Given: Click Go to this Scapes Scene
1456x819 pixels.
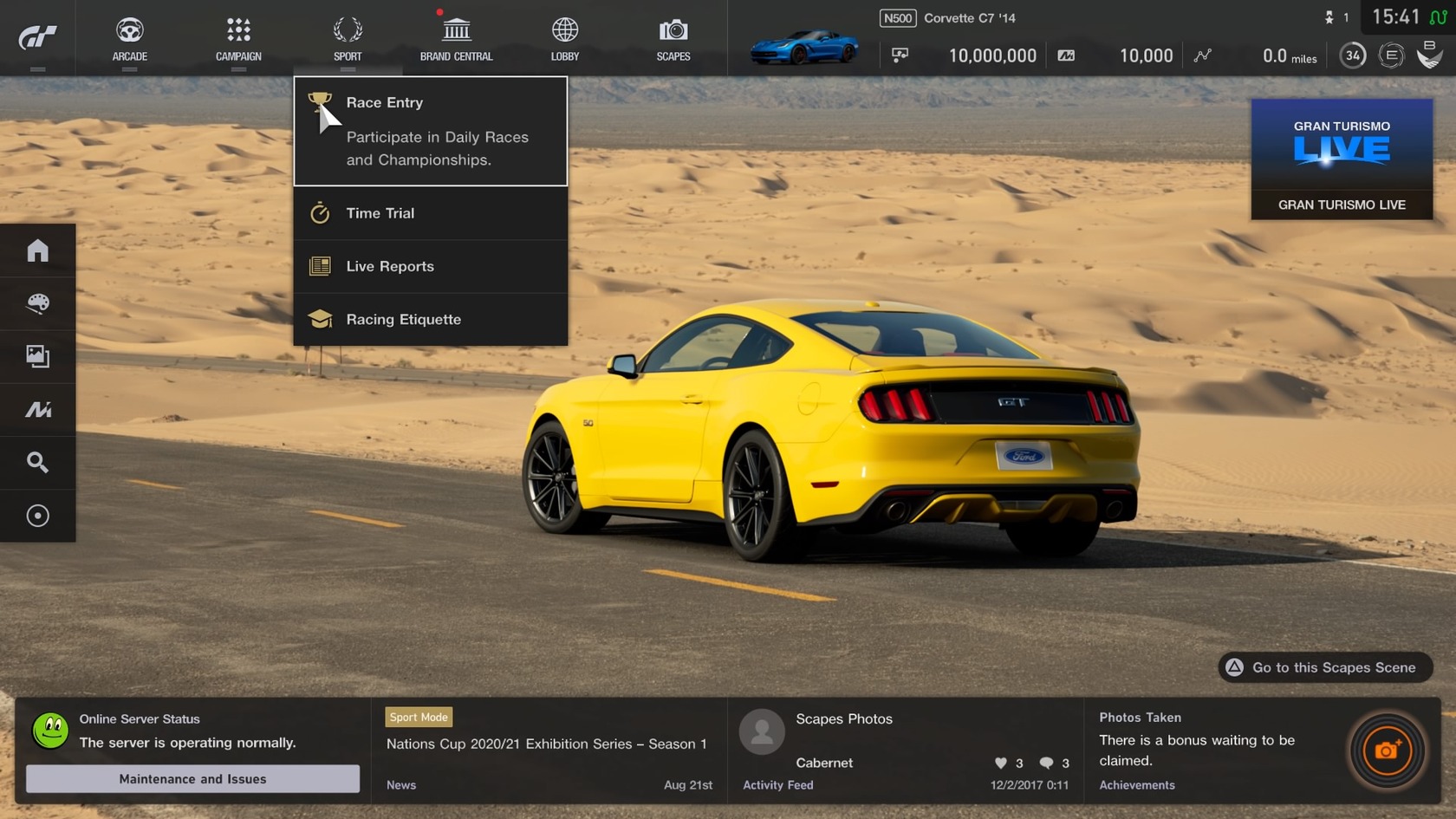Looking at the screenshot, I should (x=1324, y=667).
